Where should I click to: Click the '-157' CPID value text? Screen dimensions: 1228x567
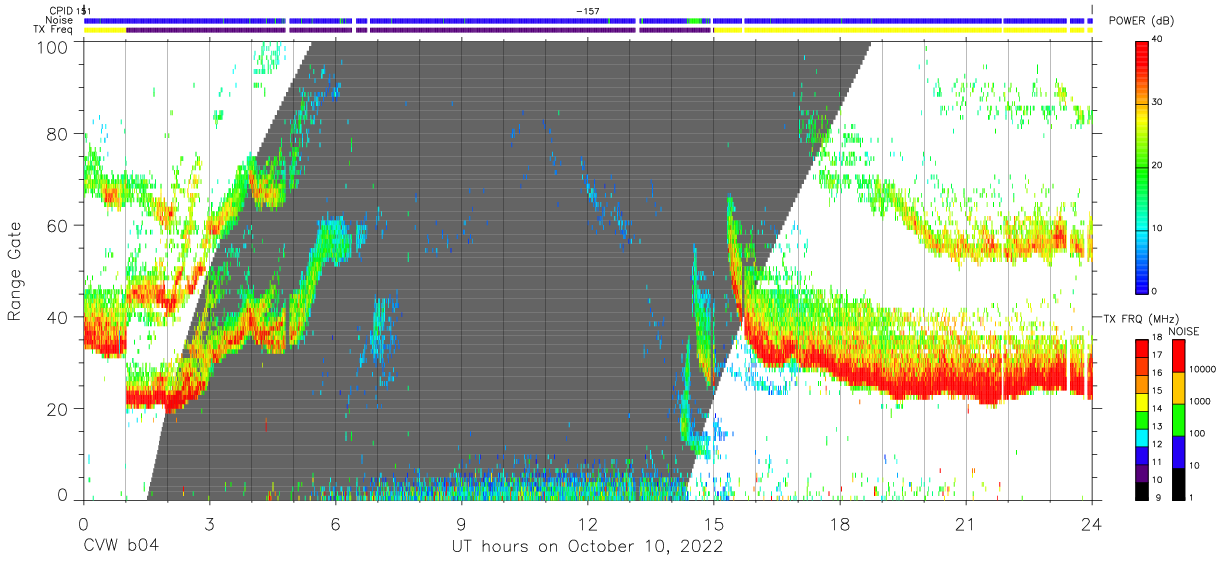click(x=588, y=11)
